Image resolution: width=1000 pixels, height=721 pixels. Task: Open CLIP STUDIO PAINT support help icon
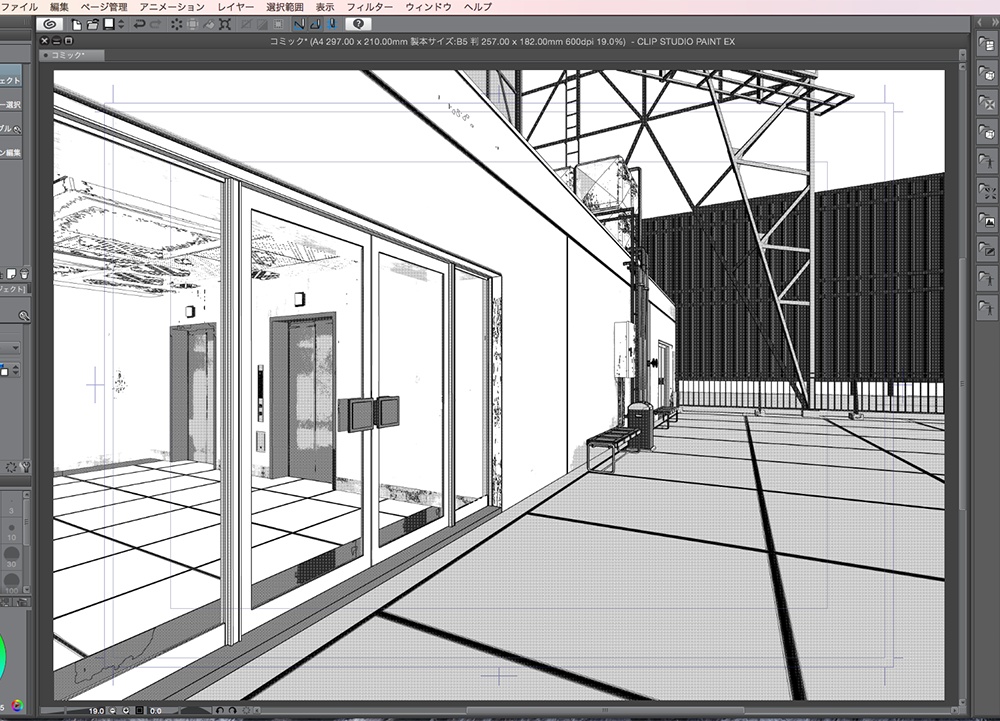tap(358, 24)
